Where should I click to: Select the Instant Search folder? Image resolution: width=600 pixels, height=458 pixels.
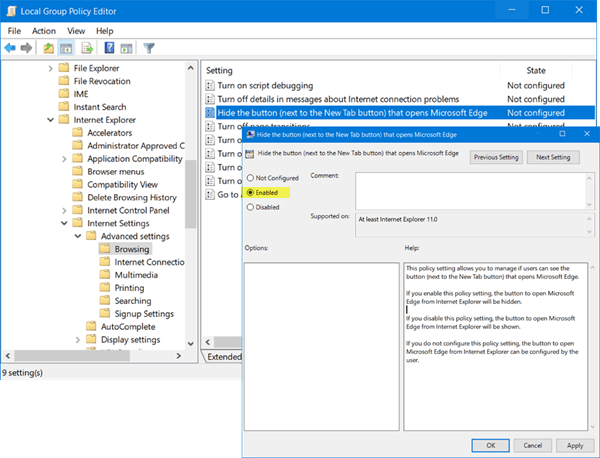[x=99, y=107]
